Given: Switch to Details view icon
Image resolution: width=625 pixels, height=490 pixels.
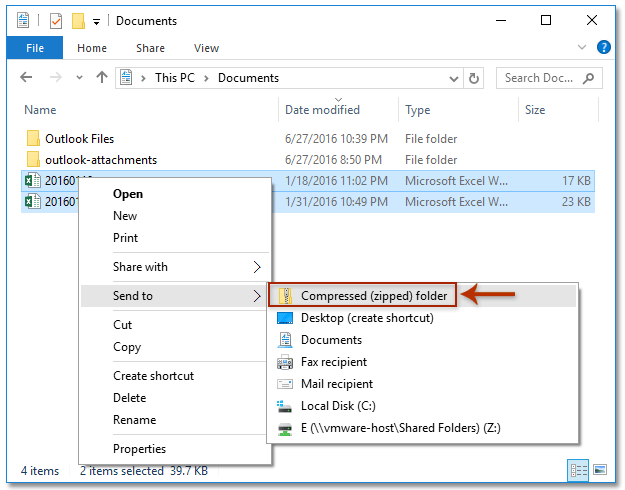Looking at the screenshot, I should 579,470.
